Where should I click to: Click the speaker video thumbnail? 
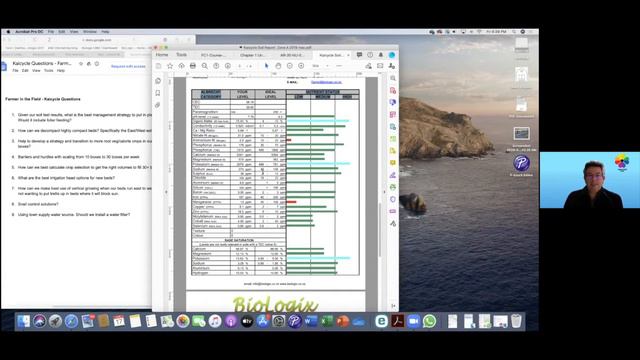point(590,180)
